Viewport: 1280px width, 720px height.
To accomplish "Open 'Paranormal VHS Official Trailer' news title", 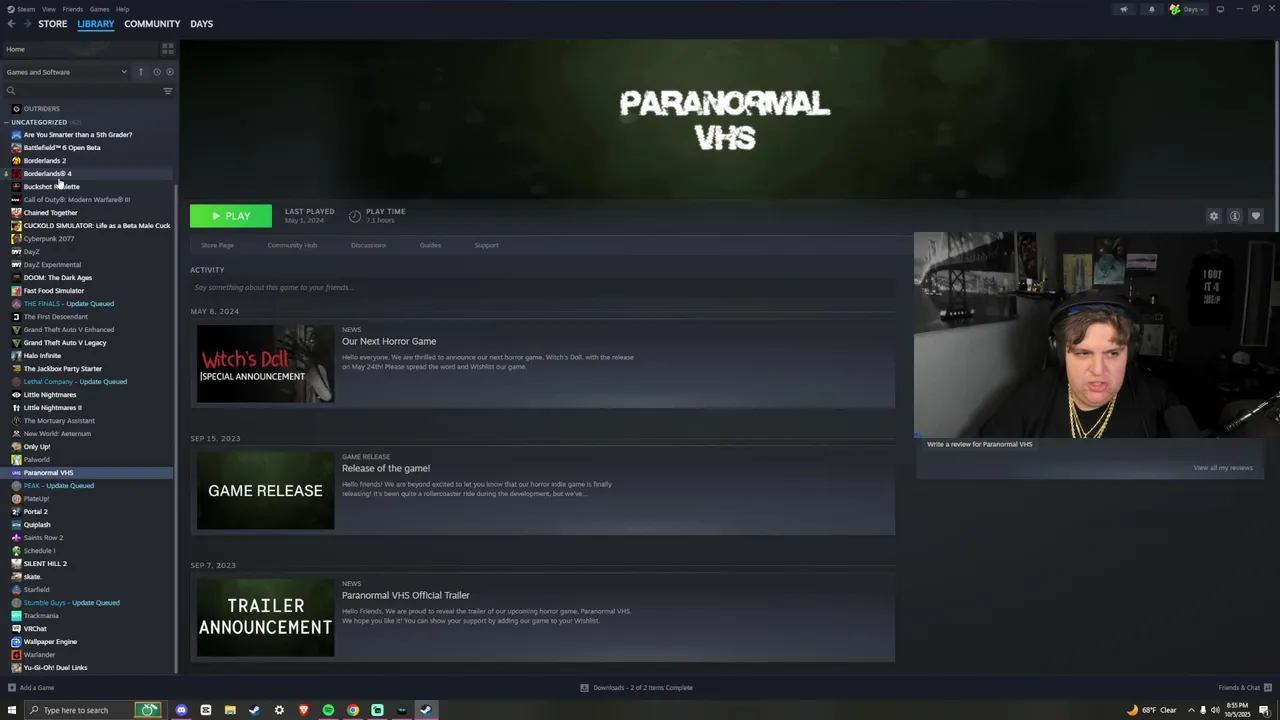I will (405, 595).
